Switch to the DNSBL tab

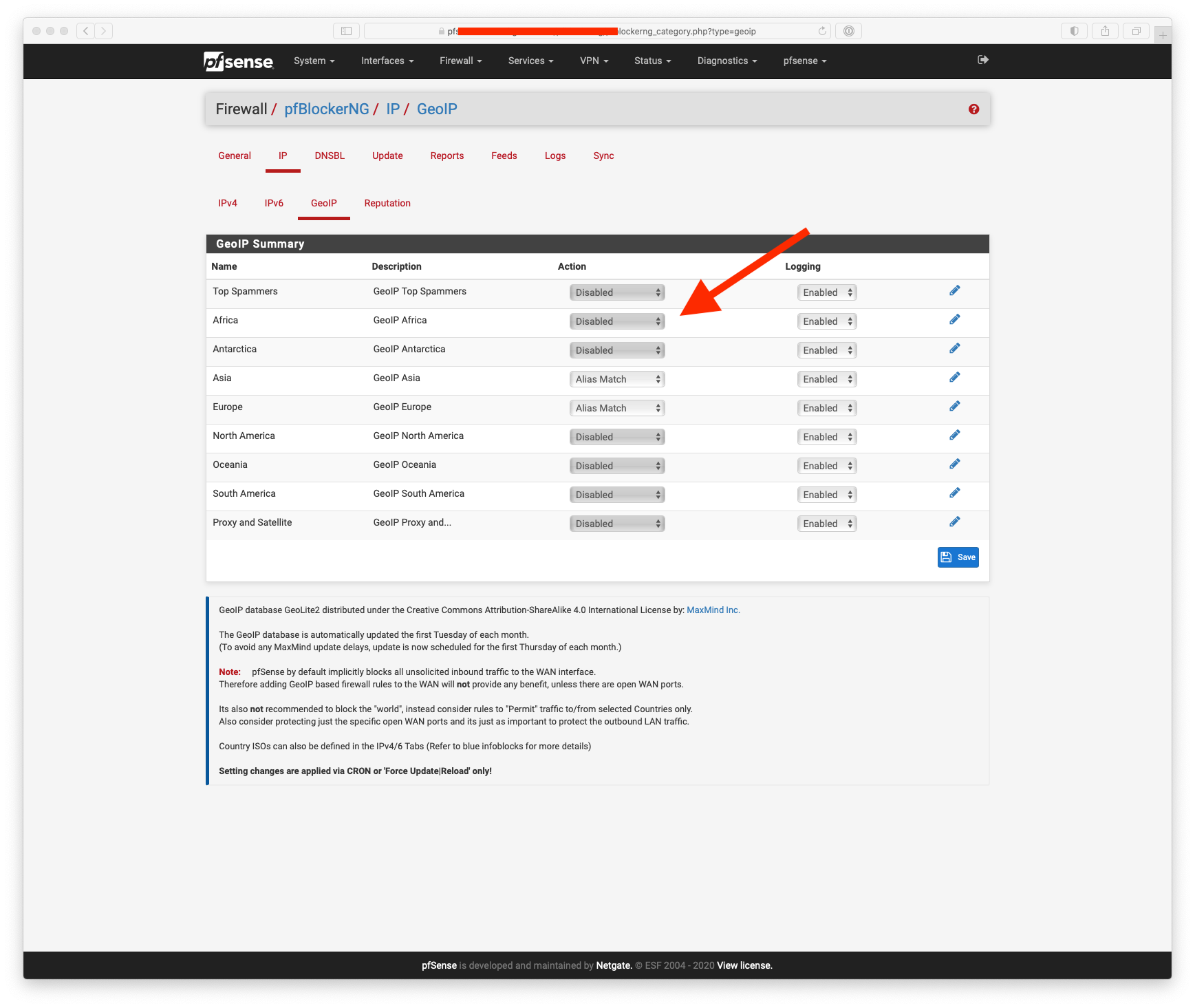[x=330, y=156]
